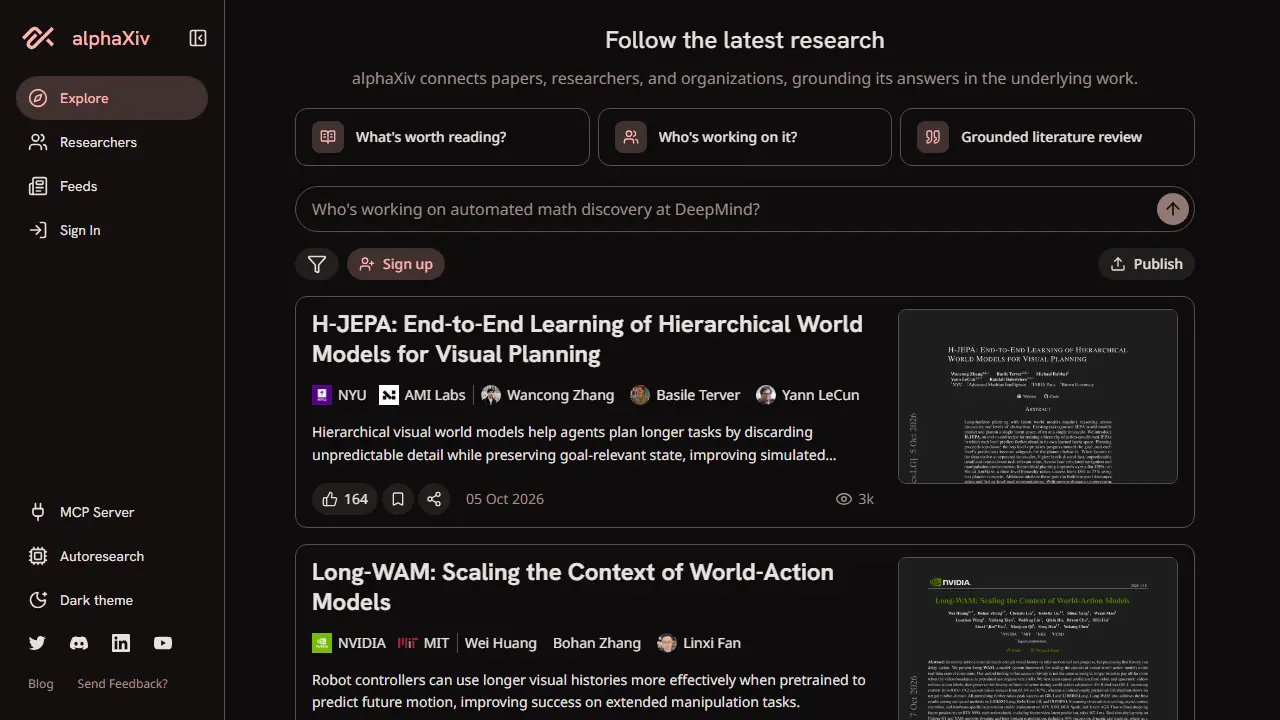Collapse the sidebar panel icon
Image resolution: width=1280 pixels, height=720 pixels.
(x=198, y=38)
